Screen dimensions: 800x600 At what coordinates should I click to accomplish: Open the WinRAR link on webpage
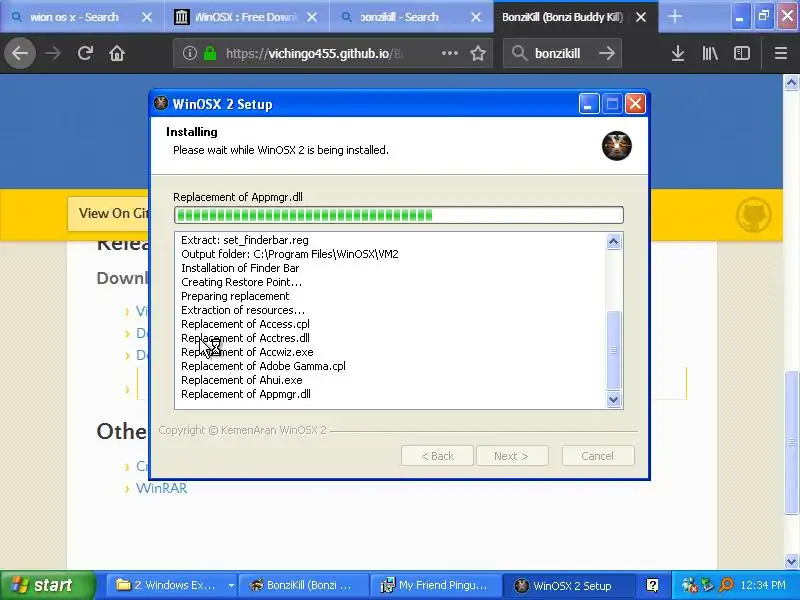pos(161,488)
